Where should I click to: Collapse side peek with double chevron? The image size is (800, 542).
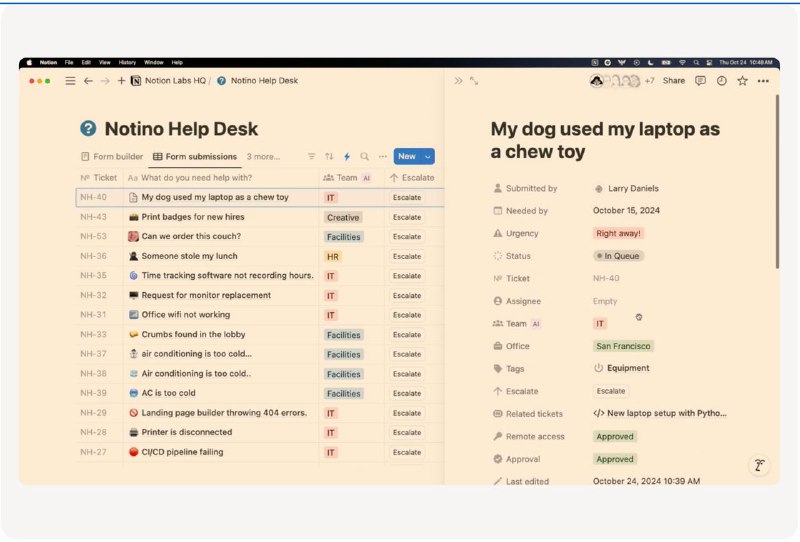[x=458, y=81]
